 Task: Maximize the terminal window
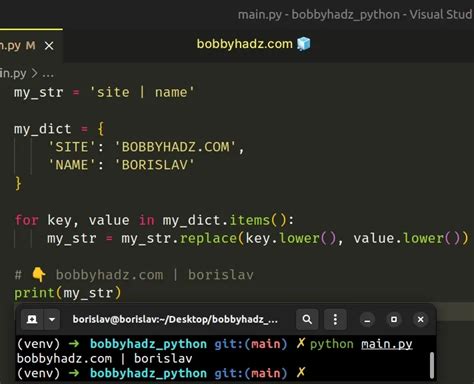point(394,320)
